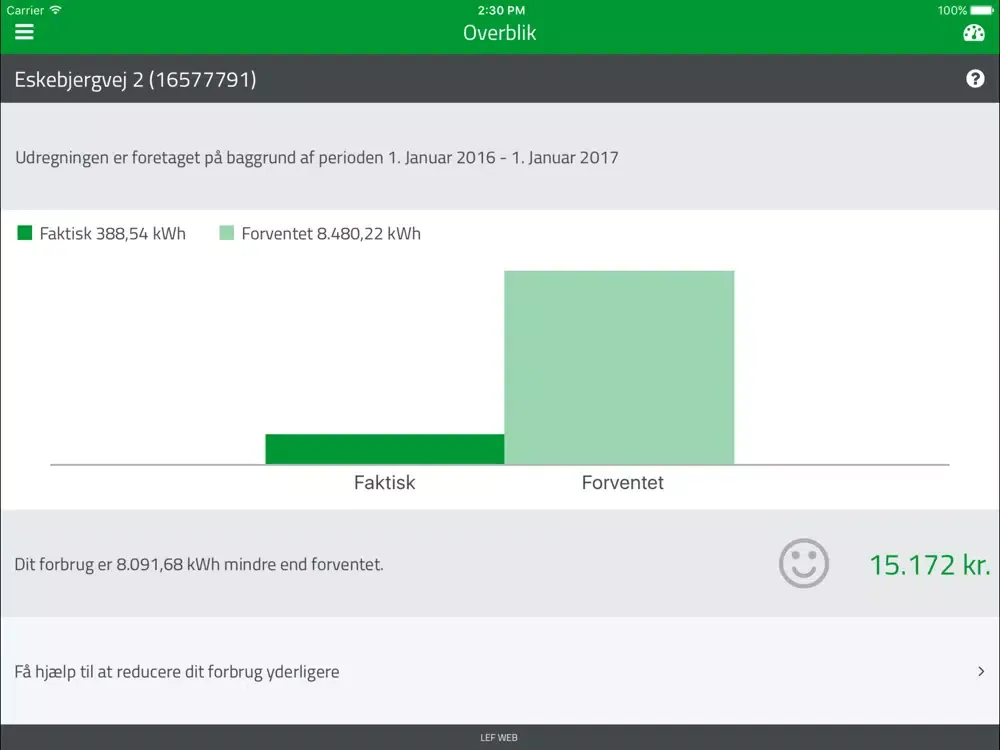The height and width of the screenshot is (750, 1000).
Task: Tap the Faktisk axis label
Action: [385, 482]
